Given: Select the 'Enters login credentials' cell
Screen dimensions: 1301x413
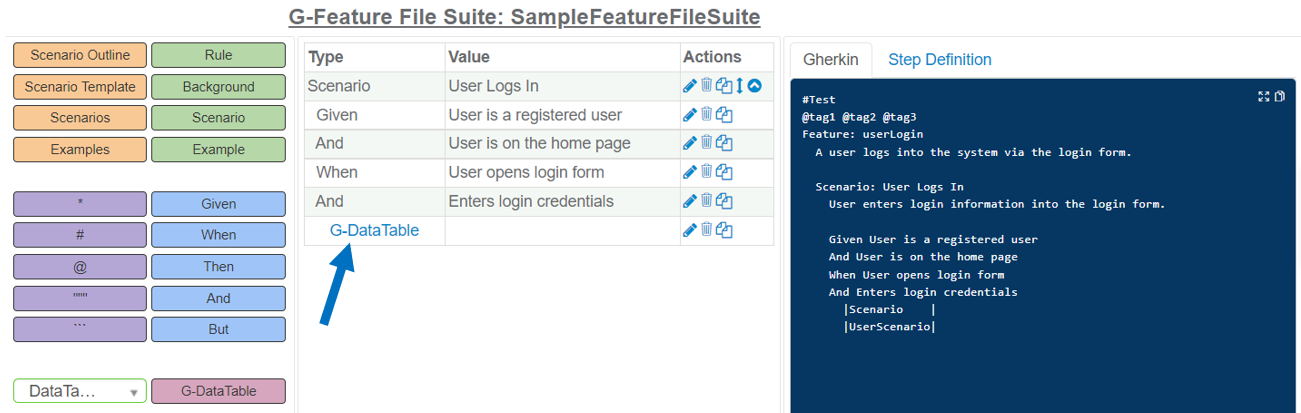Looking at the screenshot, I should click(561, 201).
